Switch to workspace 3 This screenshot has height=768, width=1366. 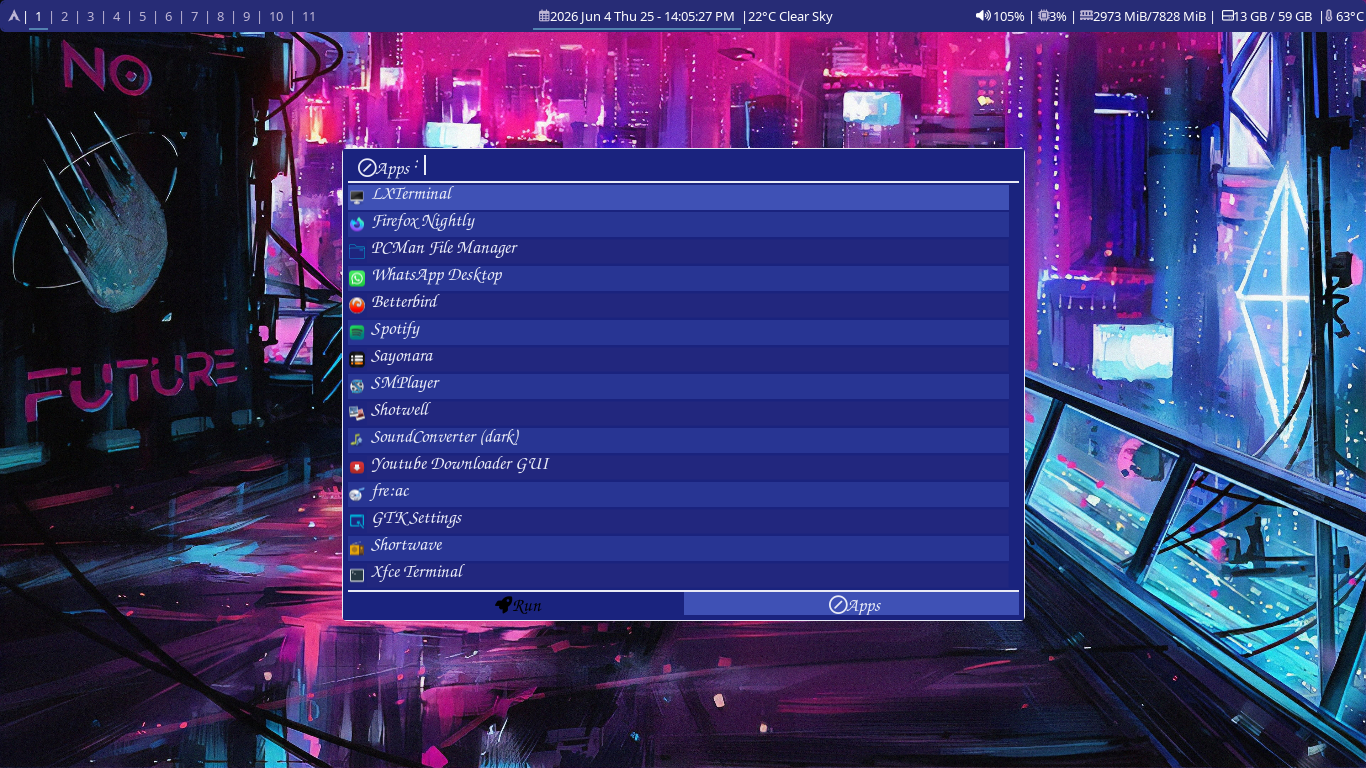tap(90, 16)
